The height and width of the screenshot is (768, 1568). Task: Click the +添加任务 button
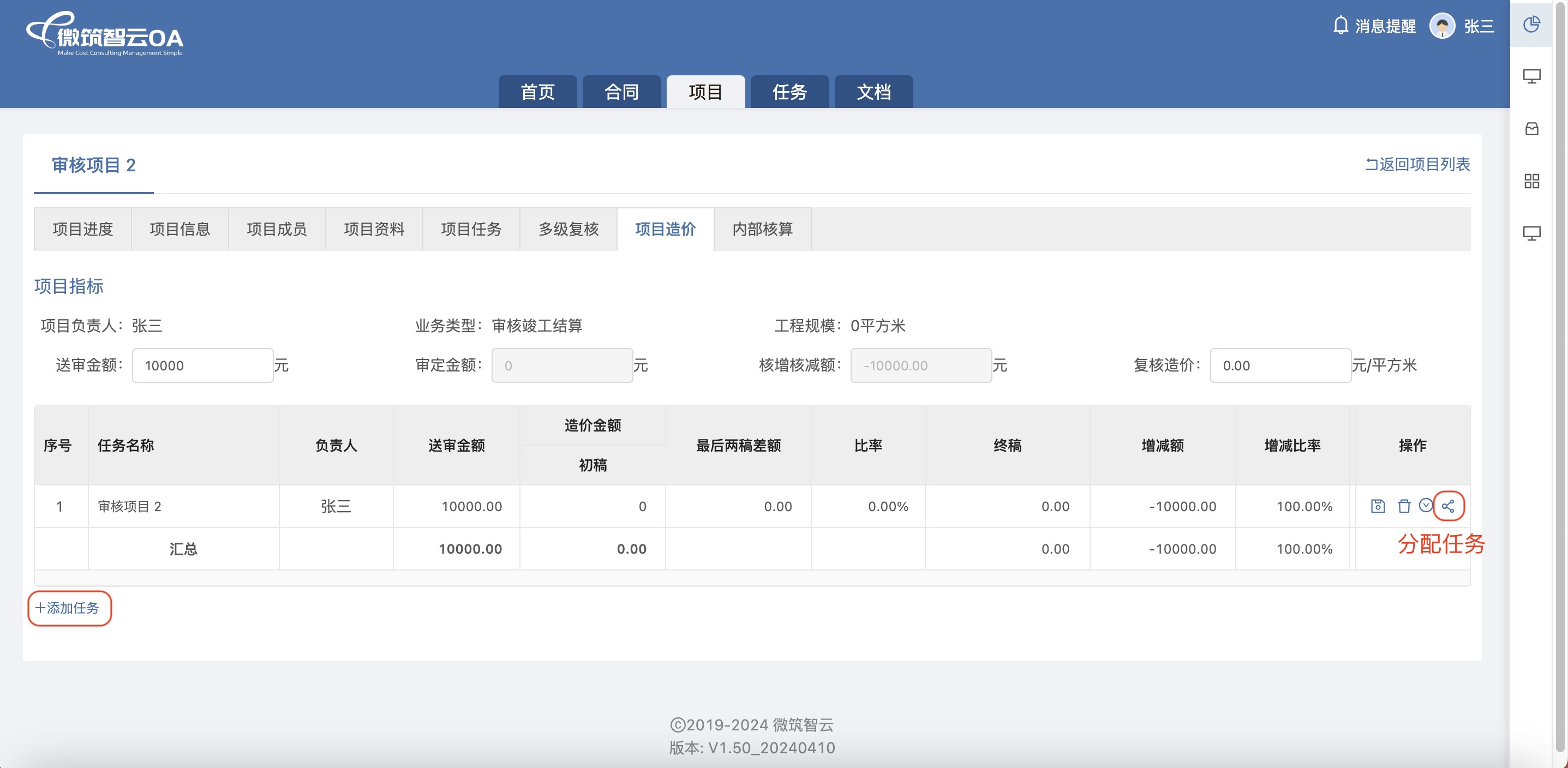(69, 607)
